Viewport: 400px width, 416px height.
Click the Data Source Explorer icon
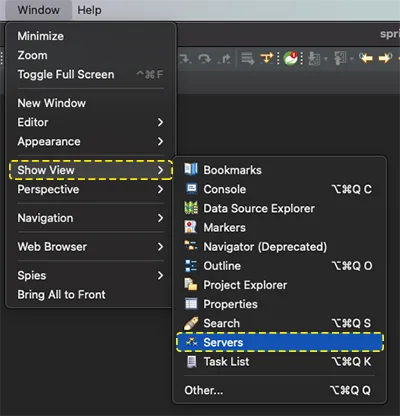191,208
